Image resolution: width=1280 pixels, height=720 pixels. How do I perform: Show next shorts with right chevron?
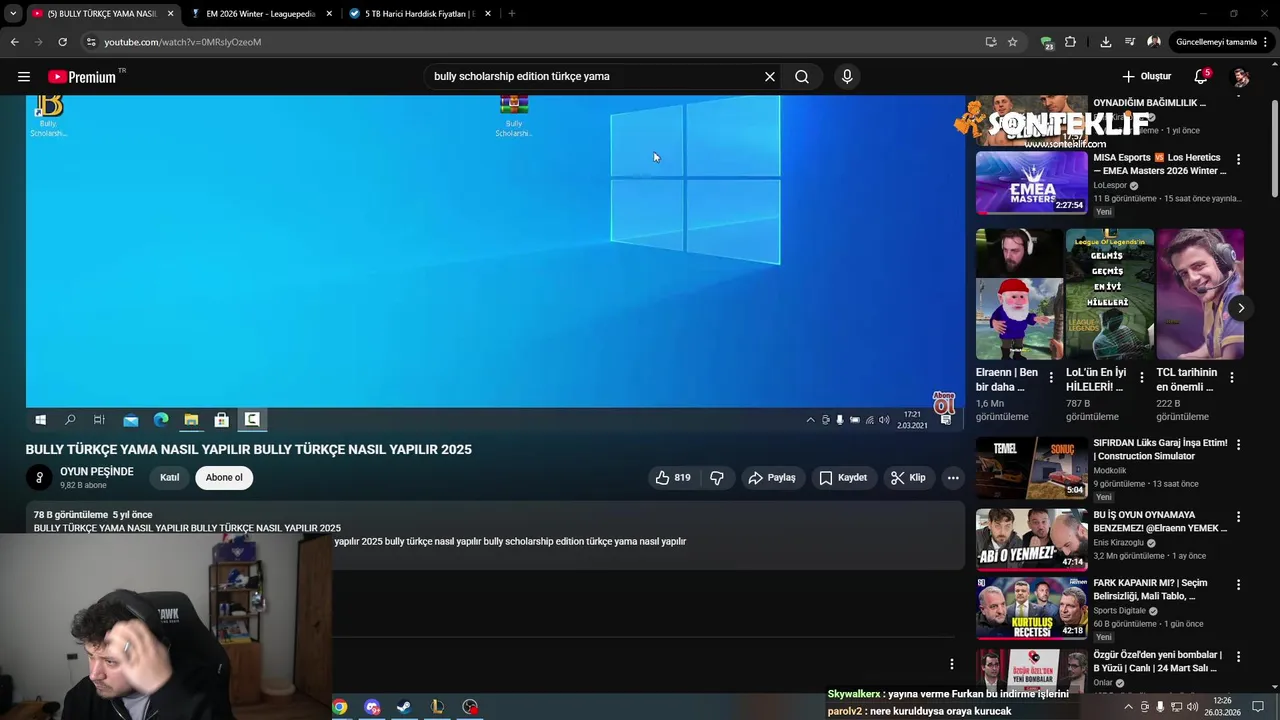(x=1240, y=308)
